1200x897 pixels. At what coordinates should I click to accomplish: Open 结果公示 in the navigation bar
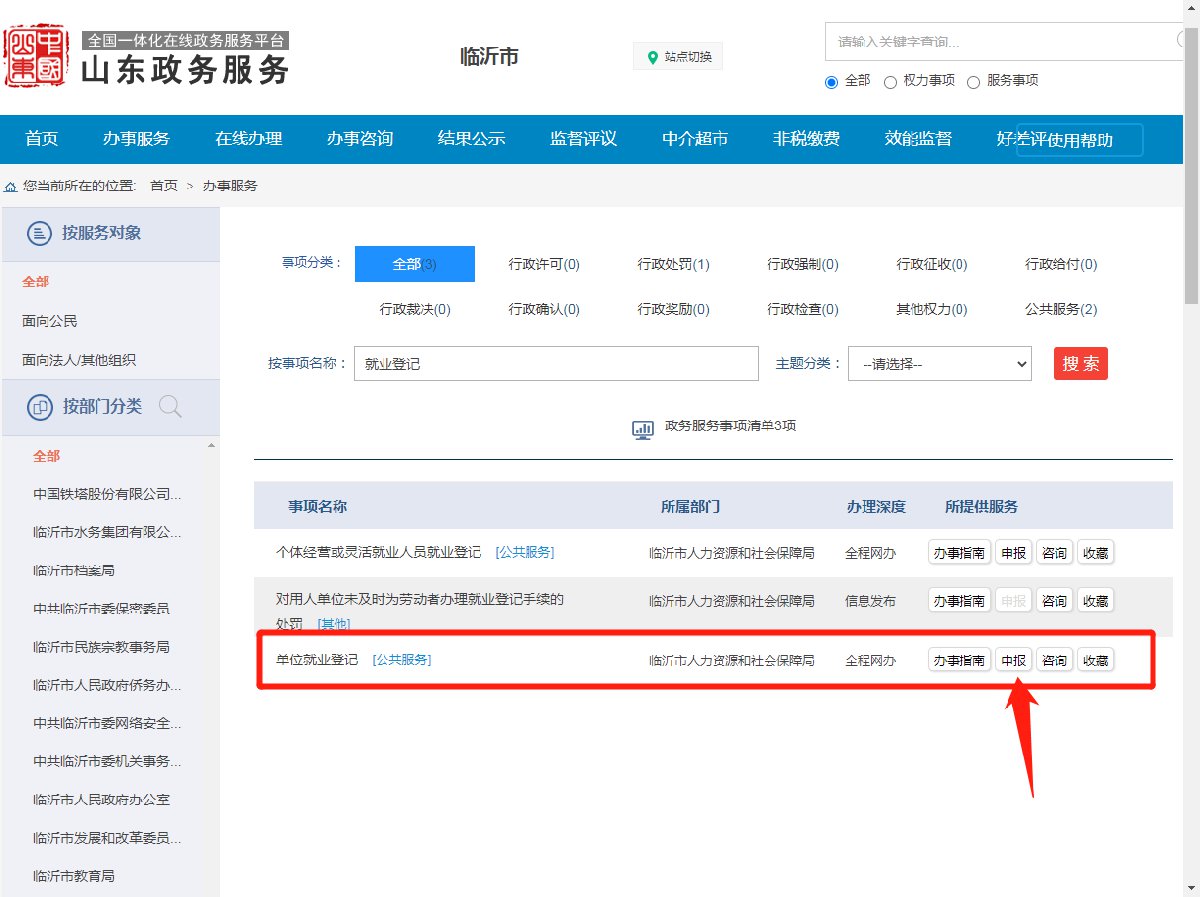[x=471, y=139]
